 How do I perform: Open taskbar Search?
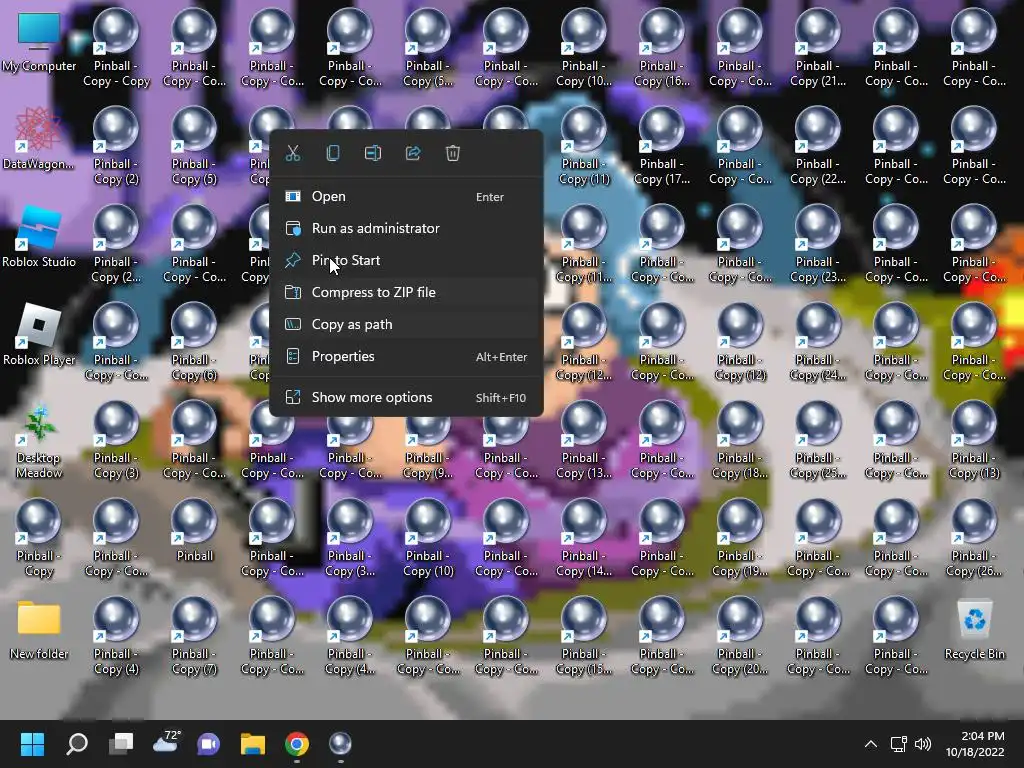click(x=77, y=744)
